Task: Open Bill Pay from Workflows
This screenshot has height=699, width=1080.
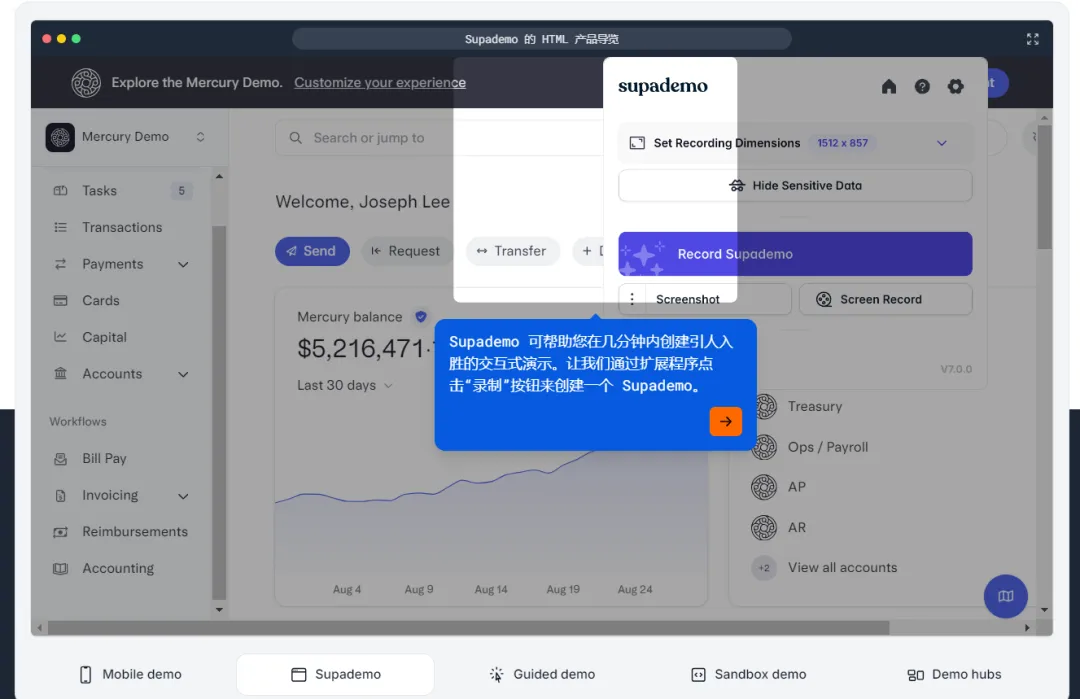Action: pos(103,458)
